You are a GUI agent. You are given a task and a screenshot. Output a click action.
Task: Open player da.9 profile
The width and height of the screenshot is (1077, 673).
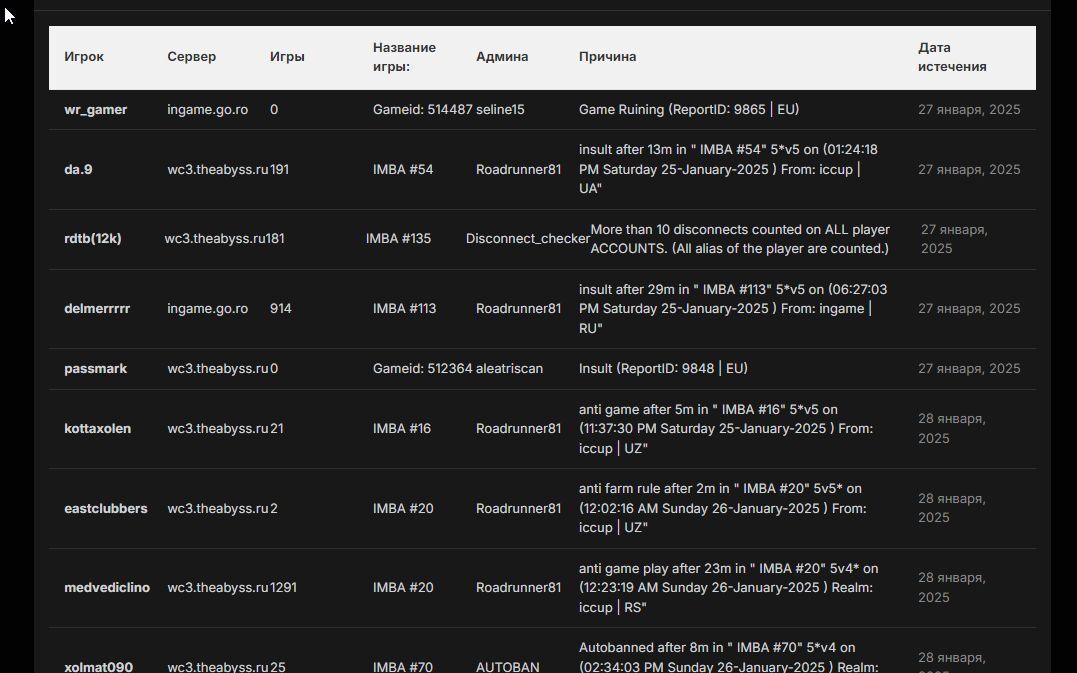coord(78,170)
